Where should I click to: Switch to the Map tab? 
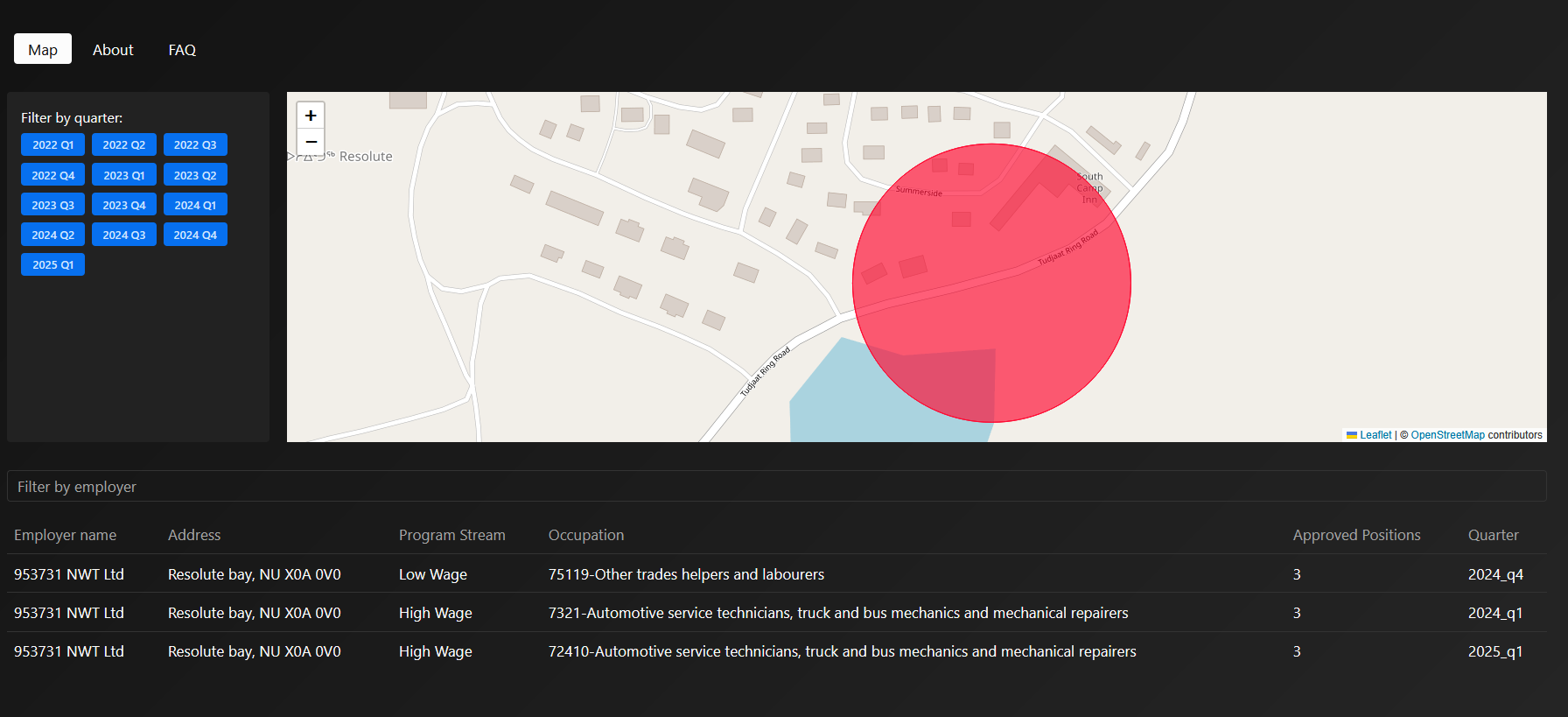point(43,50)
